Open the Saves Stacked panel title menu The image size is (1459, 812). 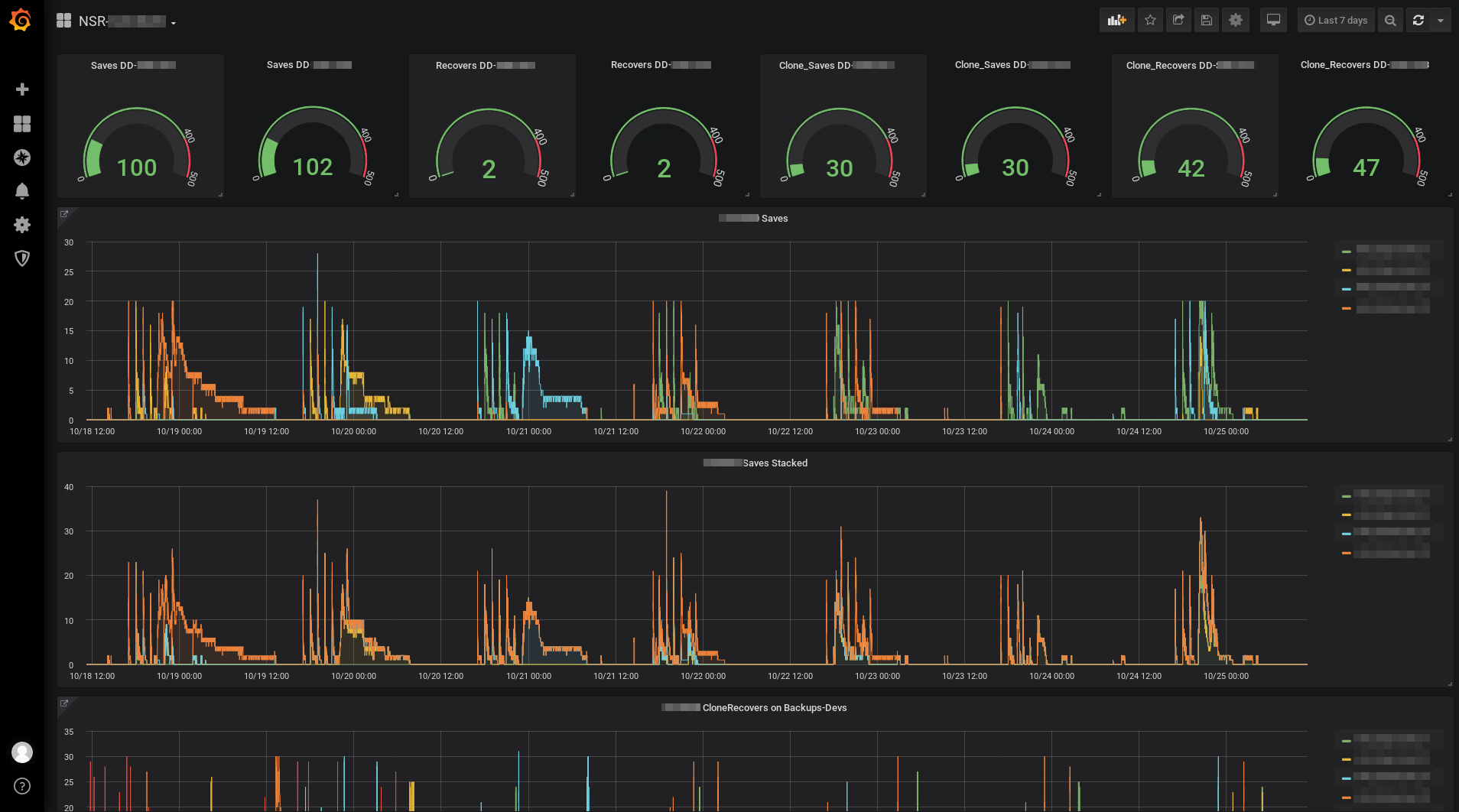tap(755, 463)
